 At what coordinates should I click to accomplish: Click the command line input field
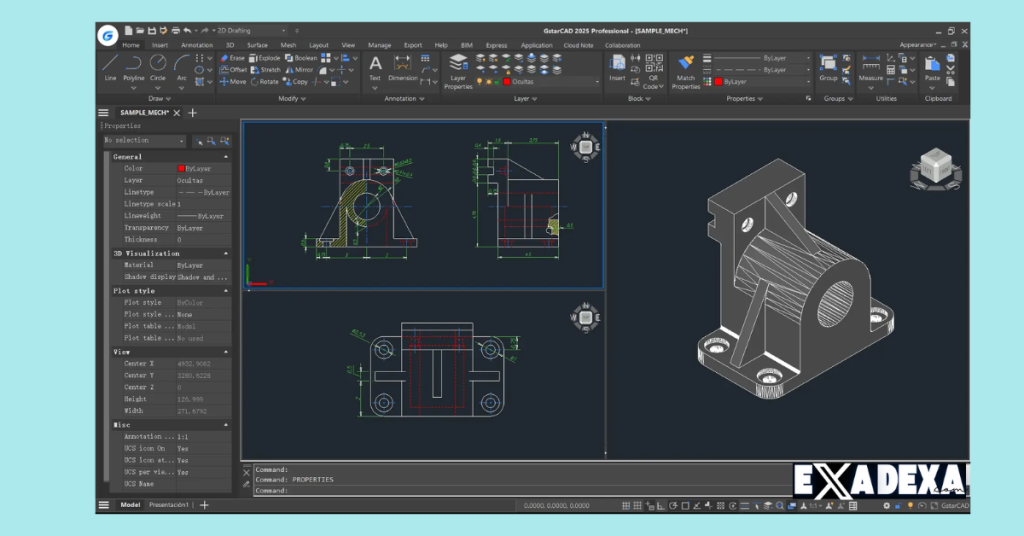[x=522, y=490]
